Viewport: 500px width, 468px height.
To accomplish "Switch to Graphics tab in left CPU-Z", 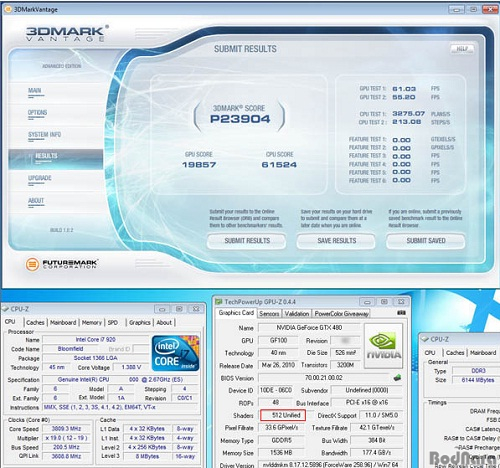I will (140, 322).
